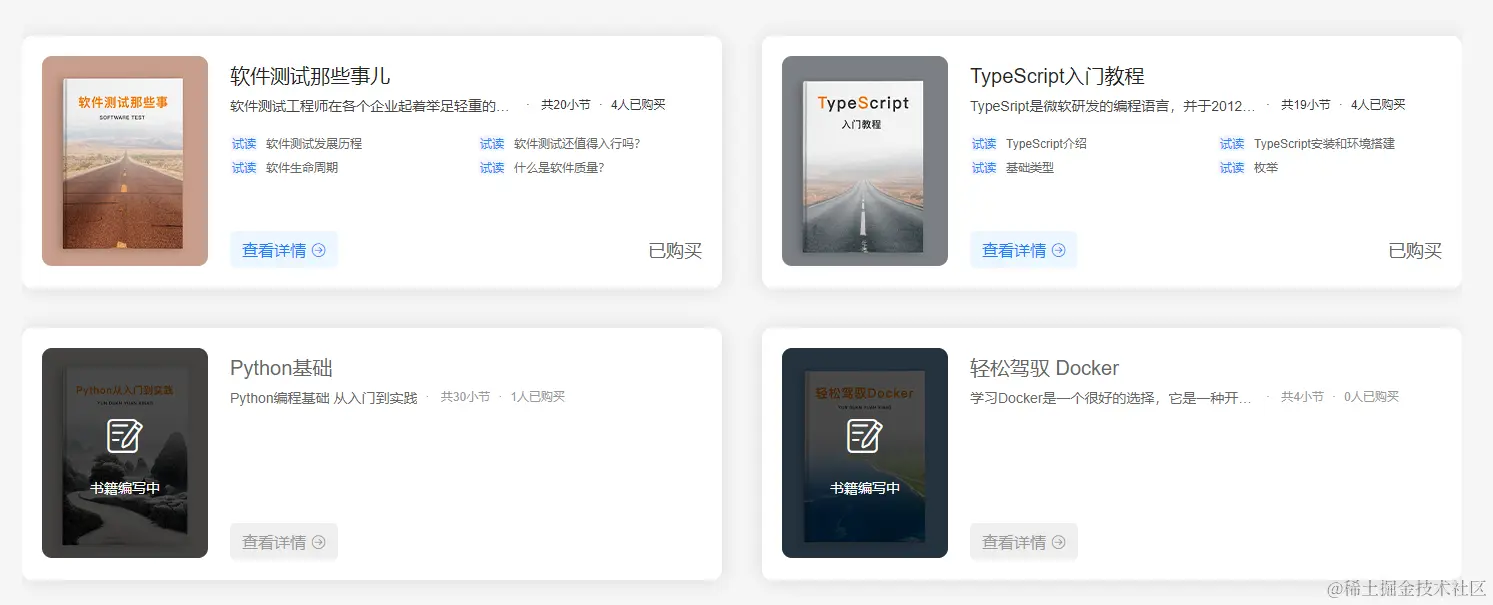Viewport: 1493px width, 605px height.
Task: Click 书籍编写中 label on Python cover
Action: pos(125,489)
